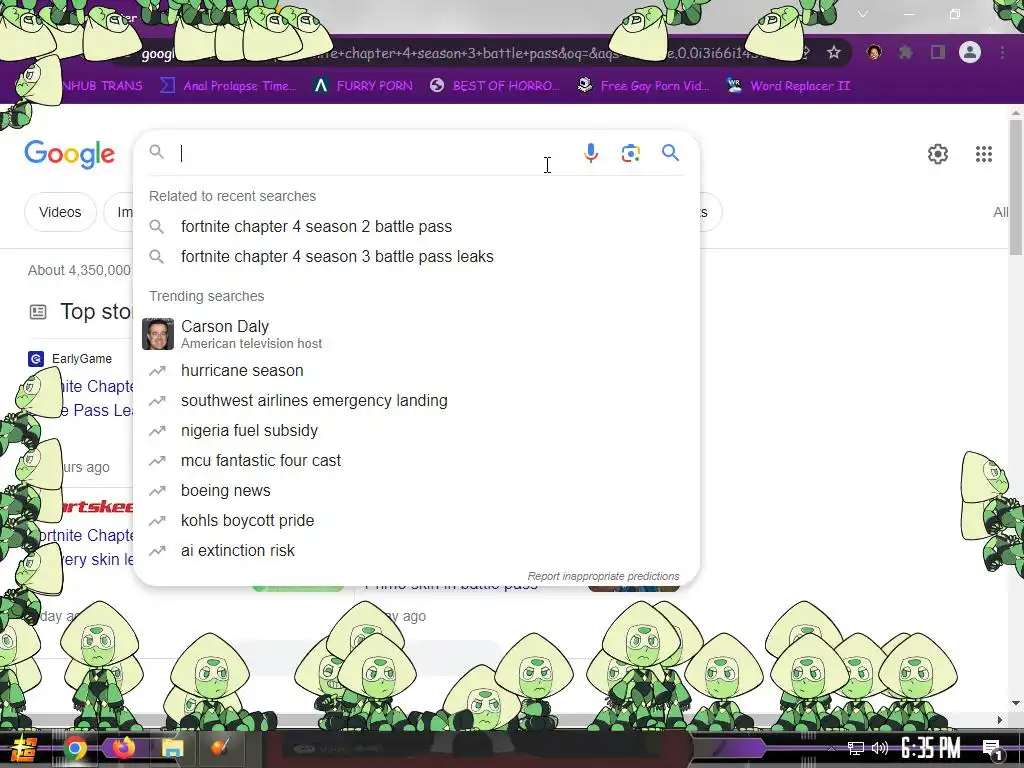Open the volume control in tray
The image size is (1024, 768).
click(880, 748)
